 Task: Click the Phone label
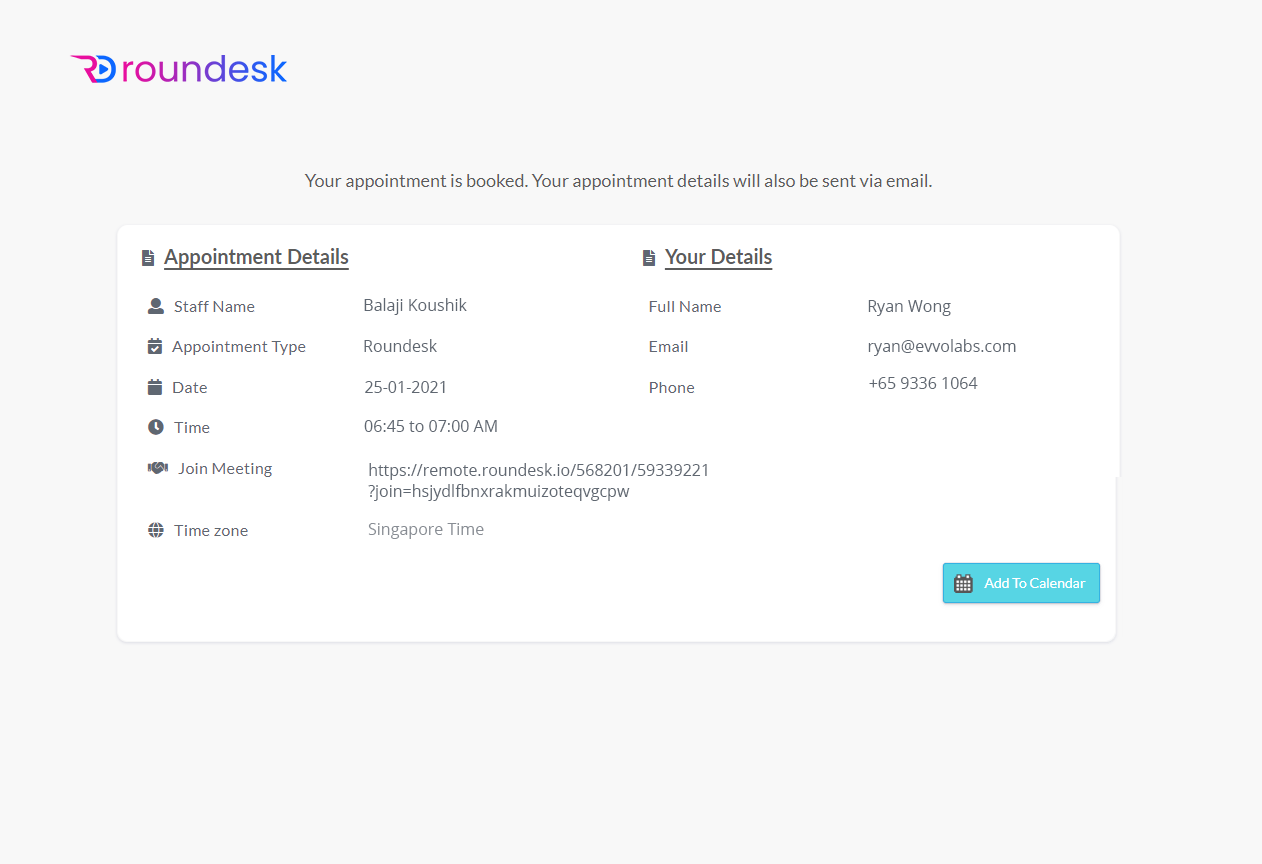[x=671, y=388]
